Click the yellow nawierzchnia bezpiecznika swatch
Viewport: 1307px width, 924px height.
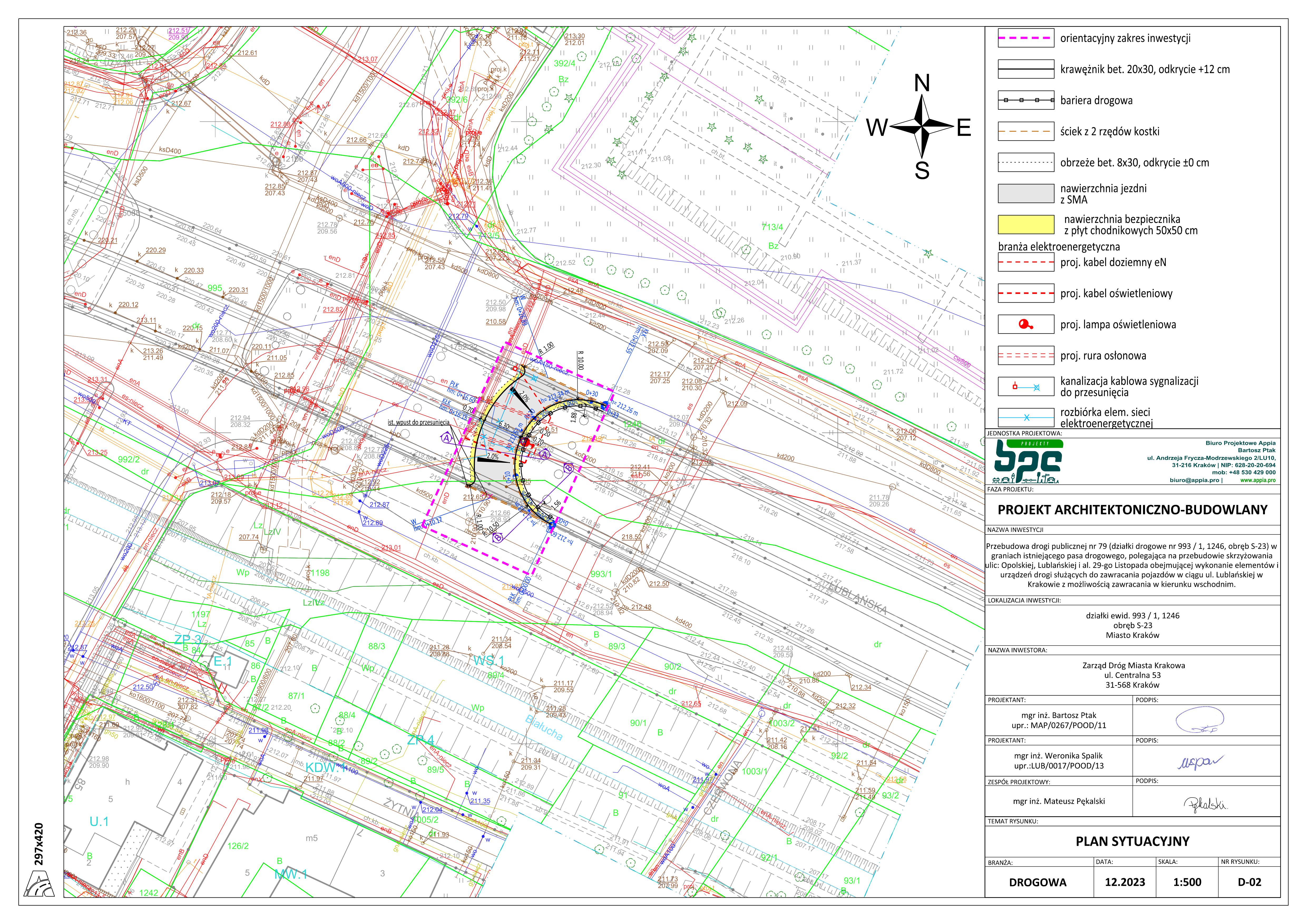click(1026, 225)
